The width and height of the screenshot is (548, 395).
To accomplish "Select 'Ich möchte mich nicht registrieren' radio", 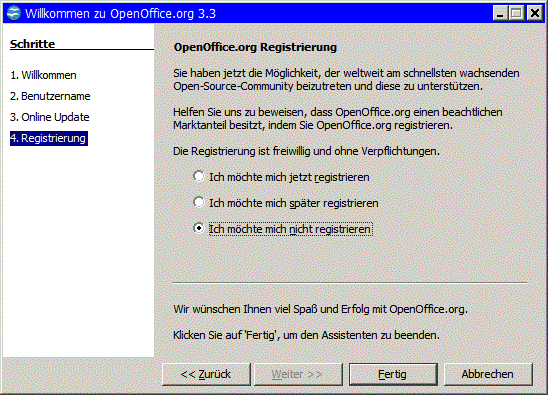I will [283, 229].
